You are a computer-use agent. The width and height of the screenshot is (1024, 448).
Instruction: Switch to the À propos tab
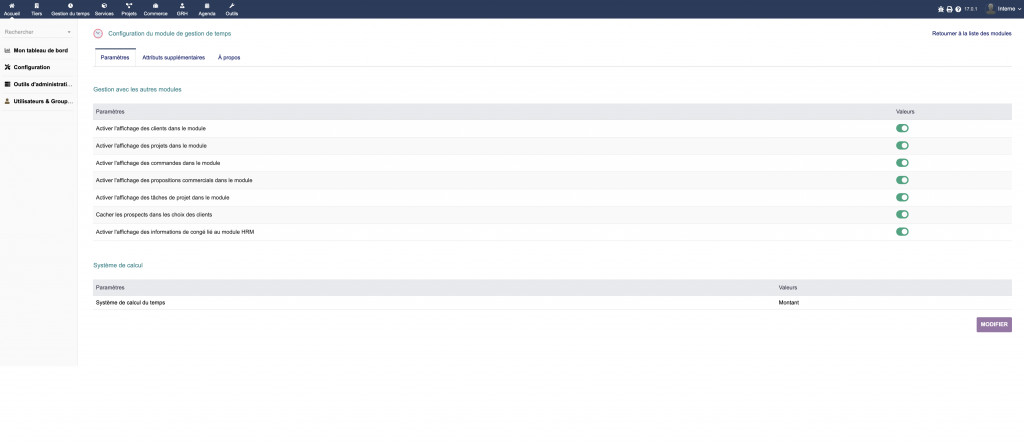229,57
